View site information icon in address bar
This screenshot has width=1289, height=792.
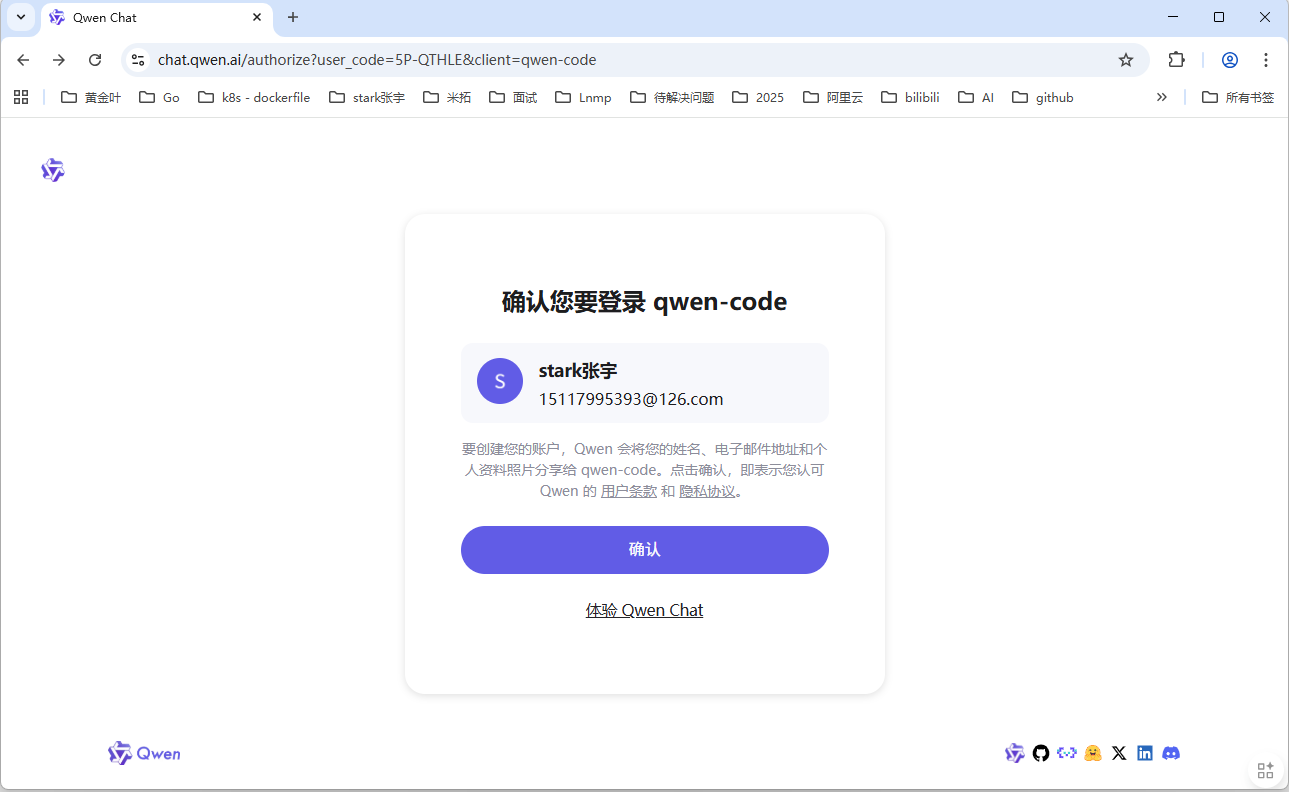coord(138,60)
